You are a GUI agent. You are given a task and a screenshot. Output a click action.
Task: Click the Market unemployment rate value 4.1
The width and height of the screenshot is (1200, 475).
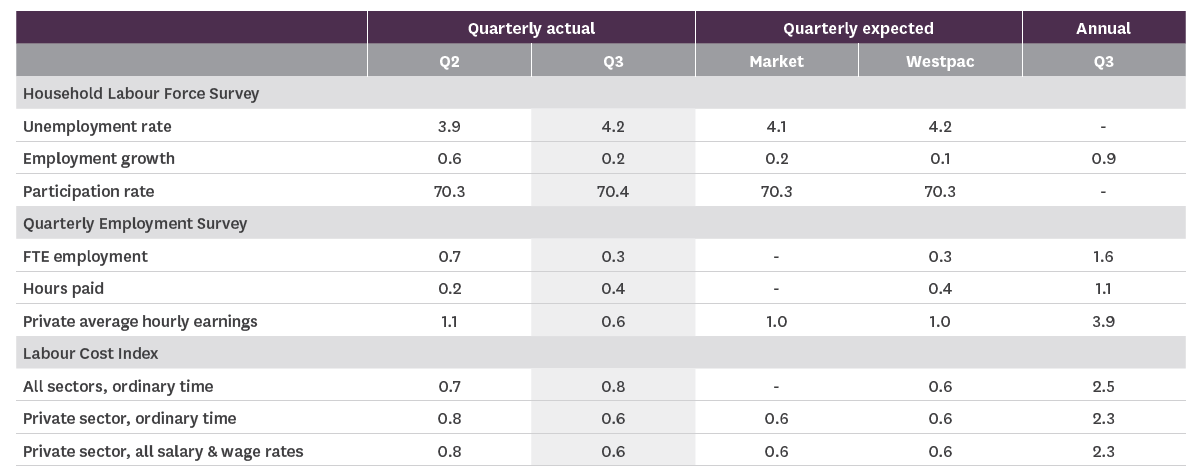(776, 126)
